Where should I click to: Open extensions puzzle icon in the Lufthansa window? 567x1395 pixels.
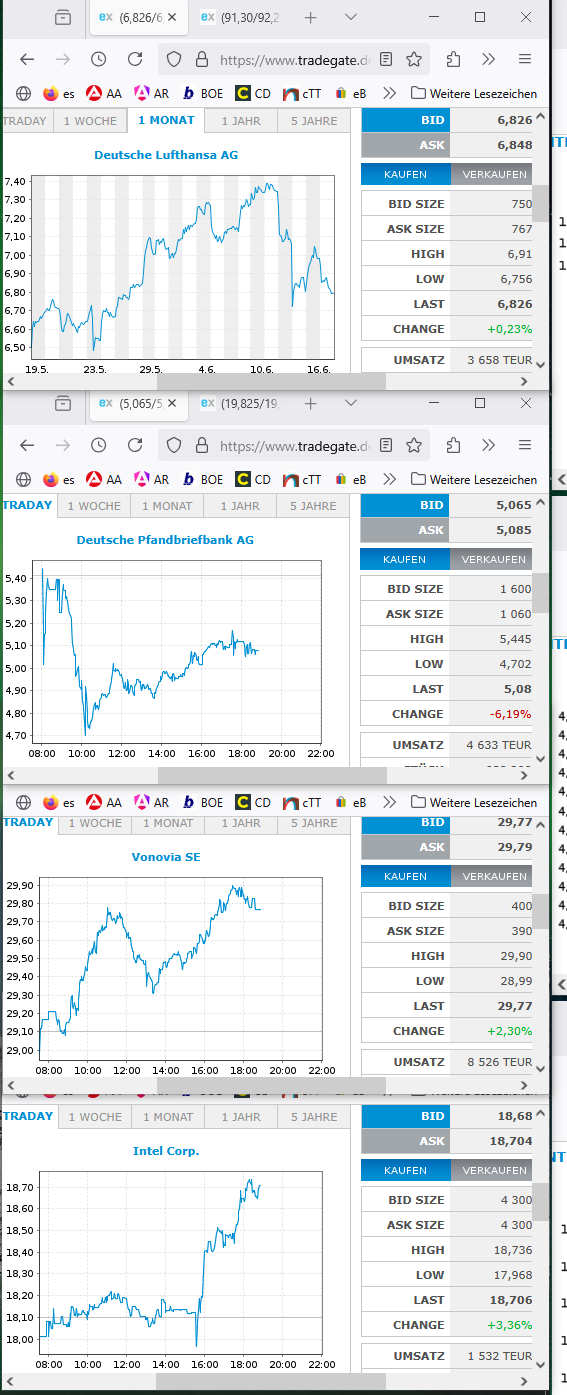click(453, 59)
